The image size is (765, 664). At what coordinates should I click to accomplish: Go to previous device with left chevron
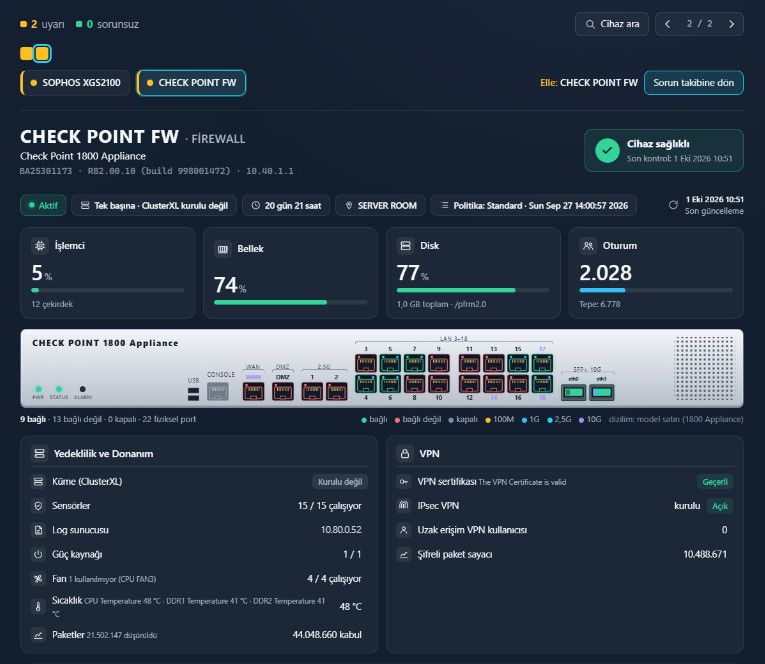(x=667, y=24)
